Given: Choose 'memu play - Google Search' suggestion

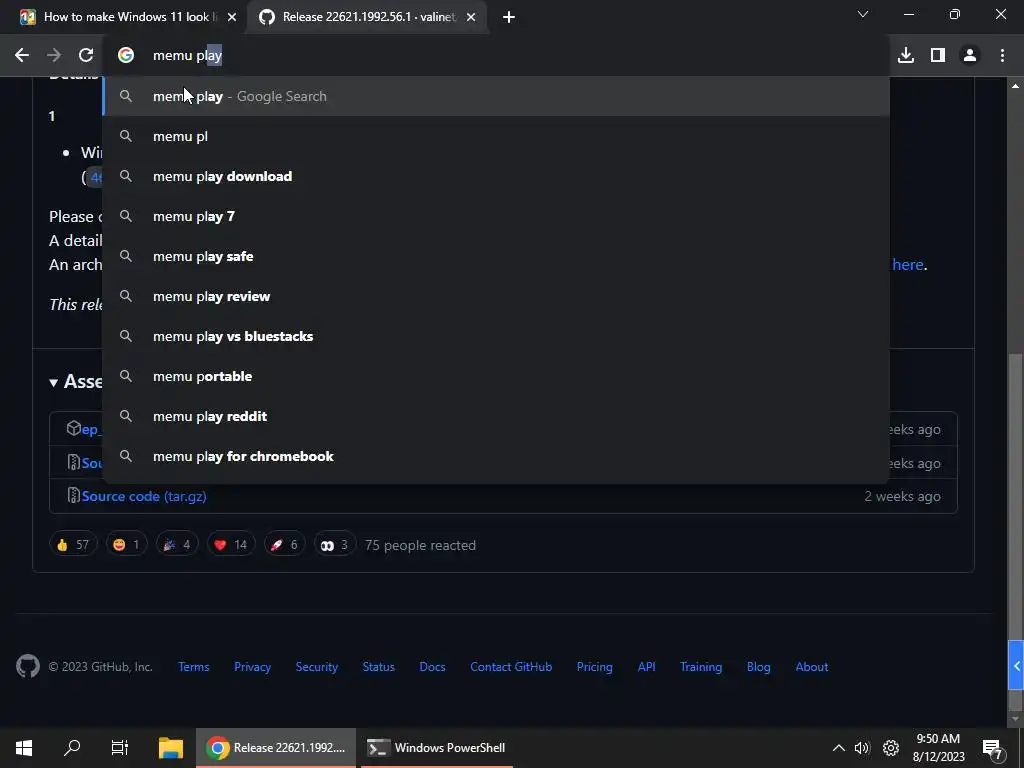Looking at the screenshot, I should click(496, 97).
